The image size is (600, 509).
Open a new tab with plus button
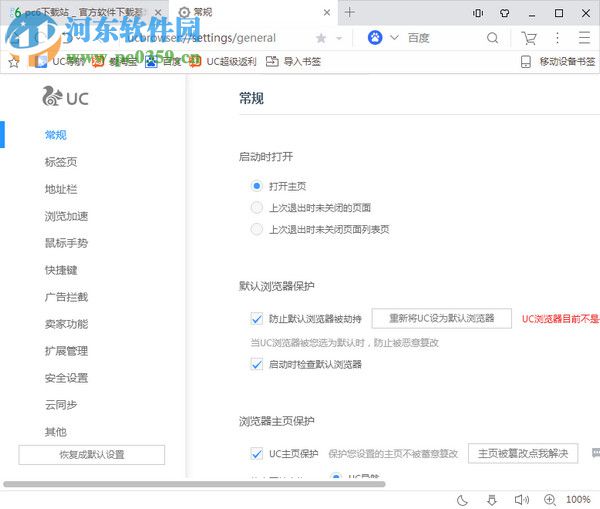(x=349, y=12)
